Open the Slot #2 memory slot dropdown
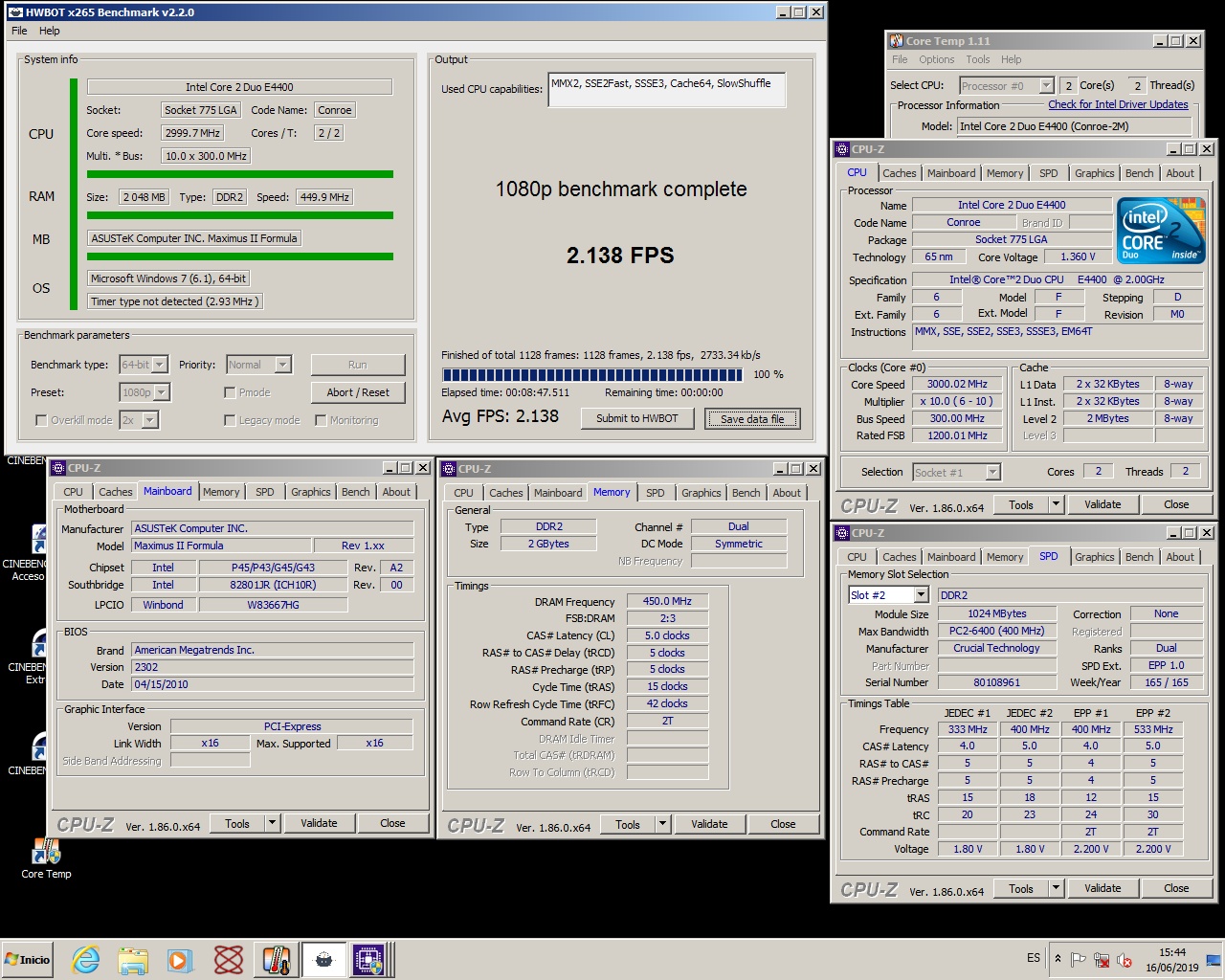 (888, 595)
